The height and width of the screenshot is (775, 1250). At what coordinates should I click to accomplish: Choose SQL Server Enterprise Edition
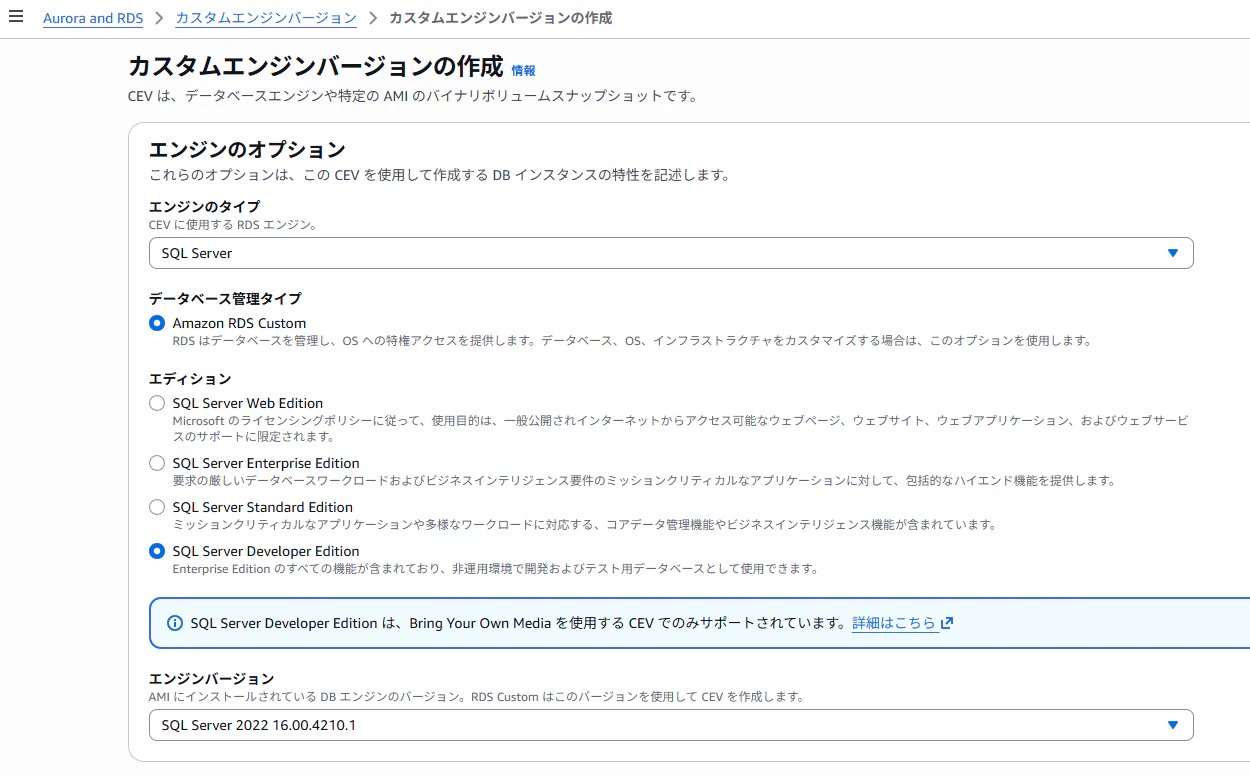coord(157,463)
